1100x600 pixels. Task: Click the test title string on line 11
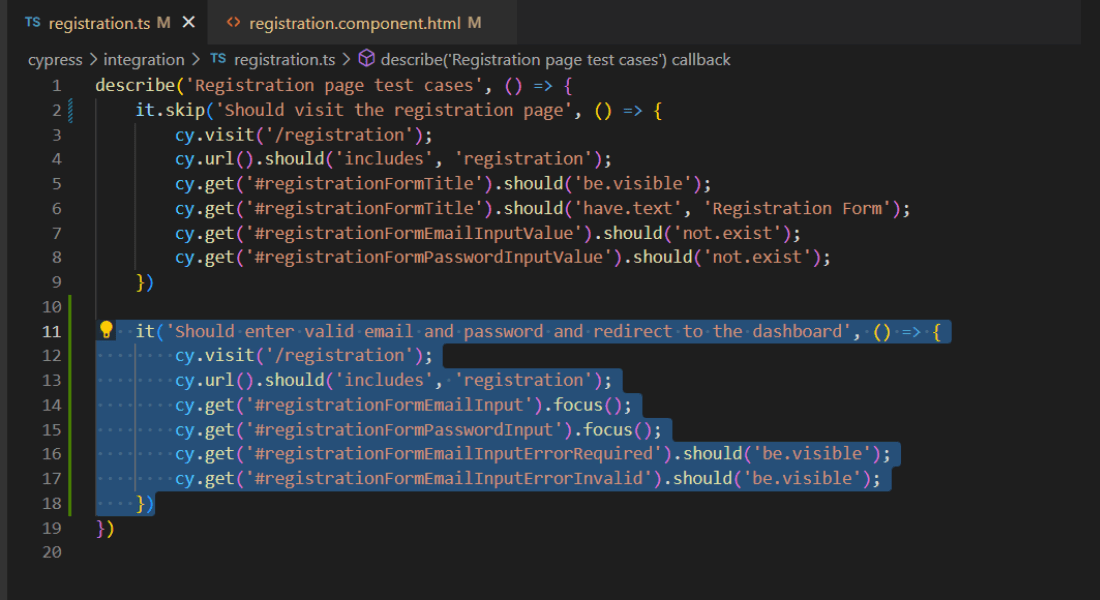coord(509,331)
